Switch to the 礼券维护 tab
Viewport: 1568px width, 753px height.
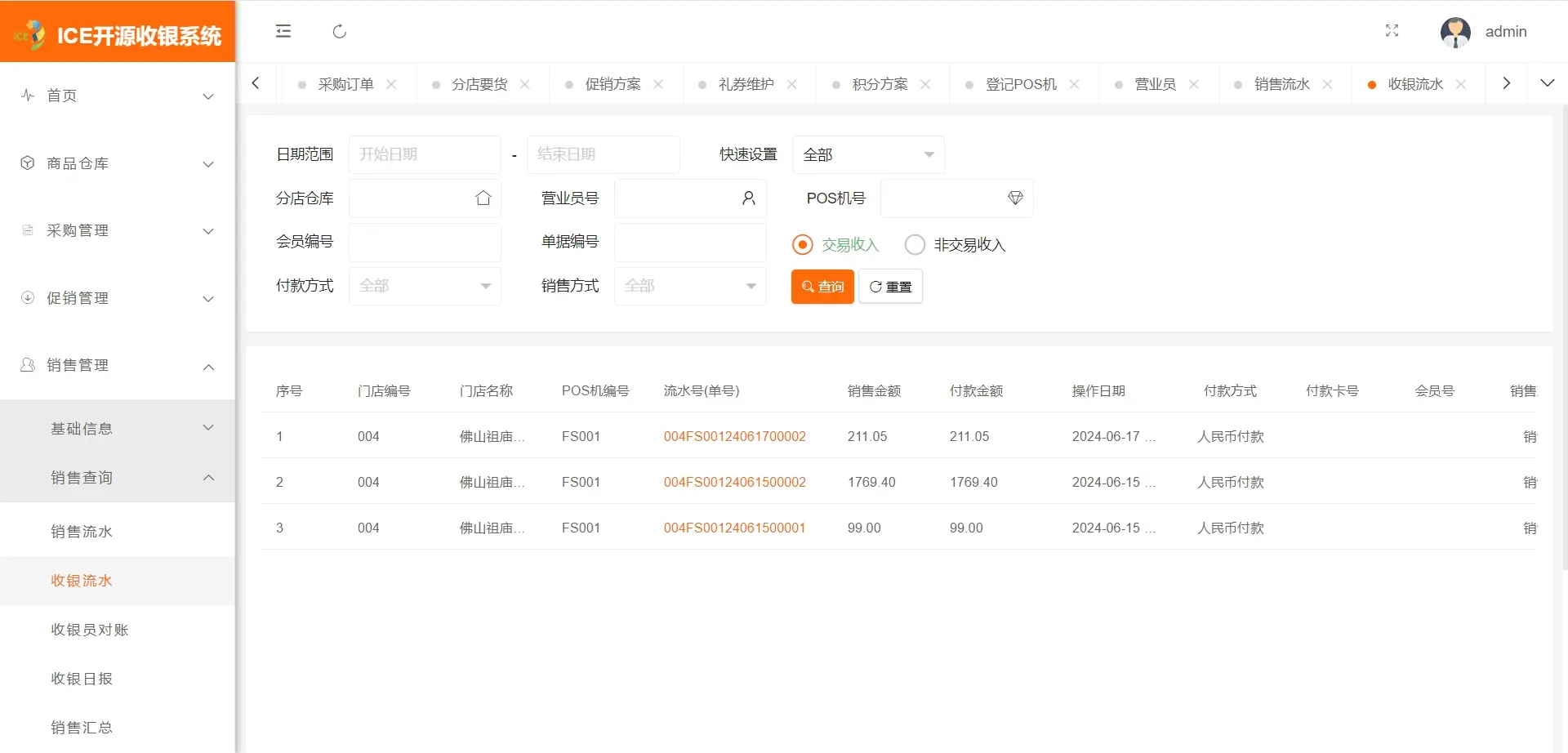(746, 84)
